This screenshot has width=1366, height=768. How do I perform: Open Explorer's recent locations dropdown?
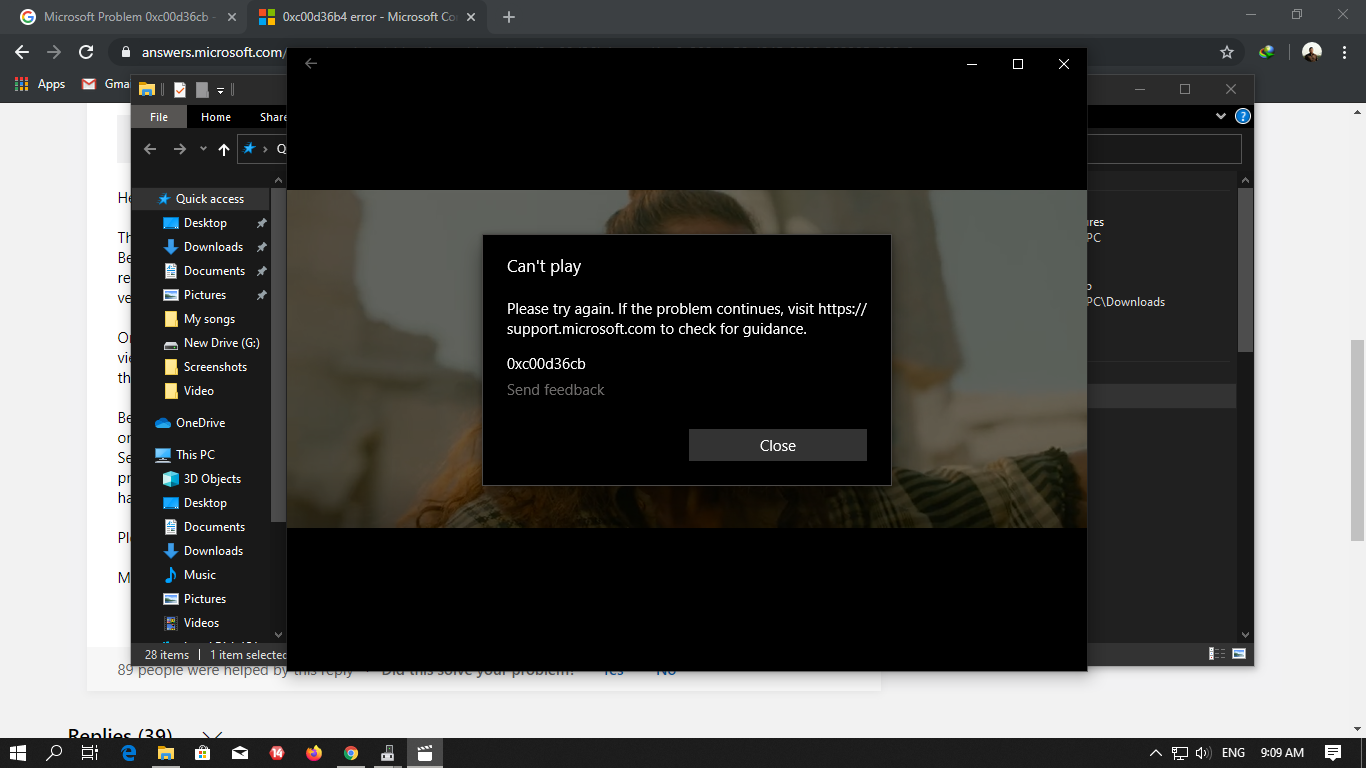(203, 149)
